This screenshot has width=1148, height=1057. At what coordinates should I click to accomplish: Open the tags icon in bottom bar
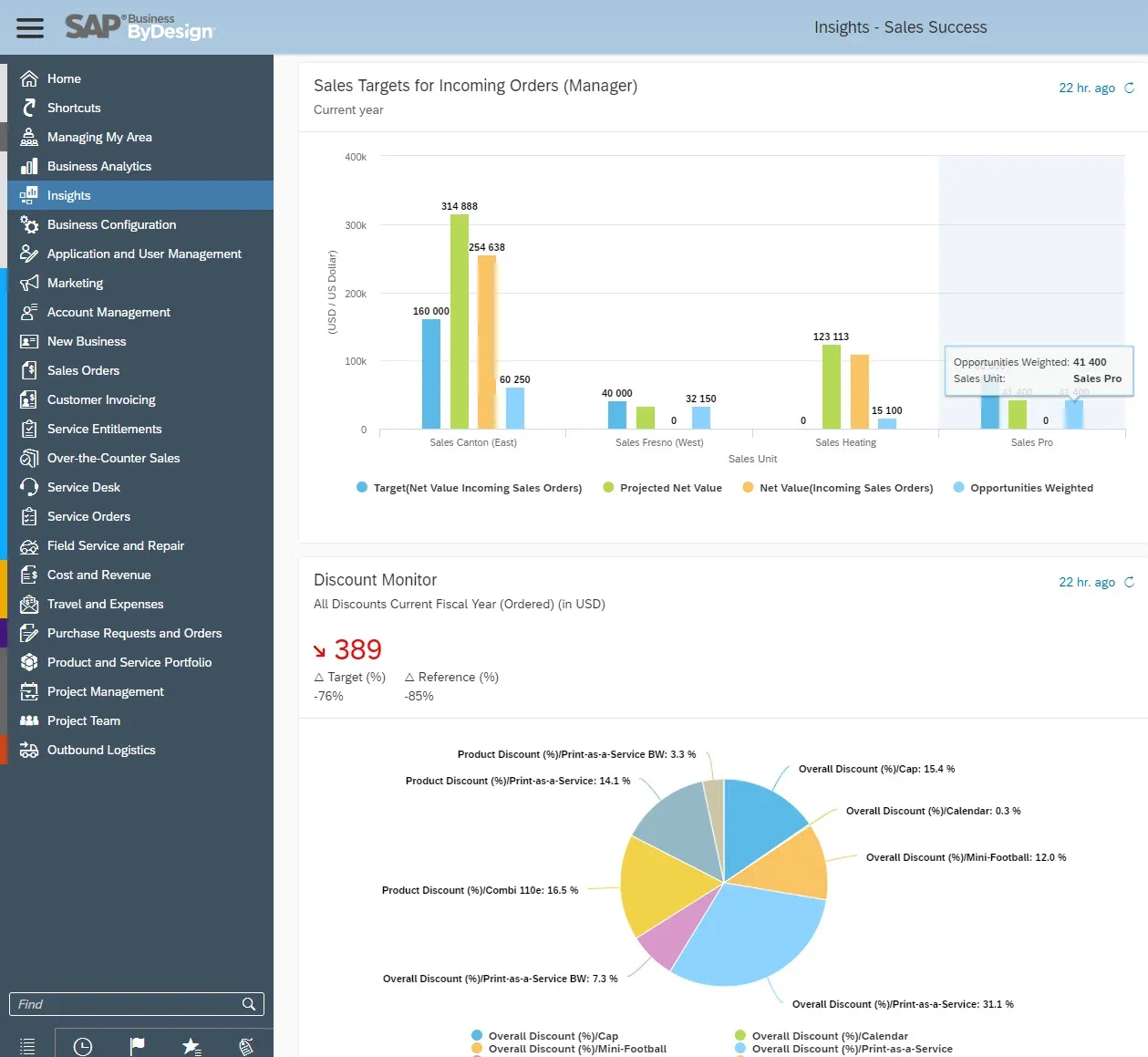pos(245,1046)
